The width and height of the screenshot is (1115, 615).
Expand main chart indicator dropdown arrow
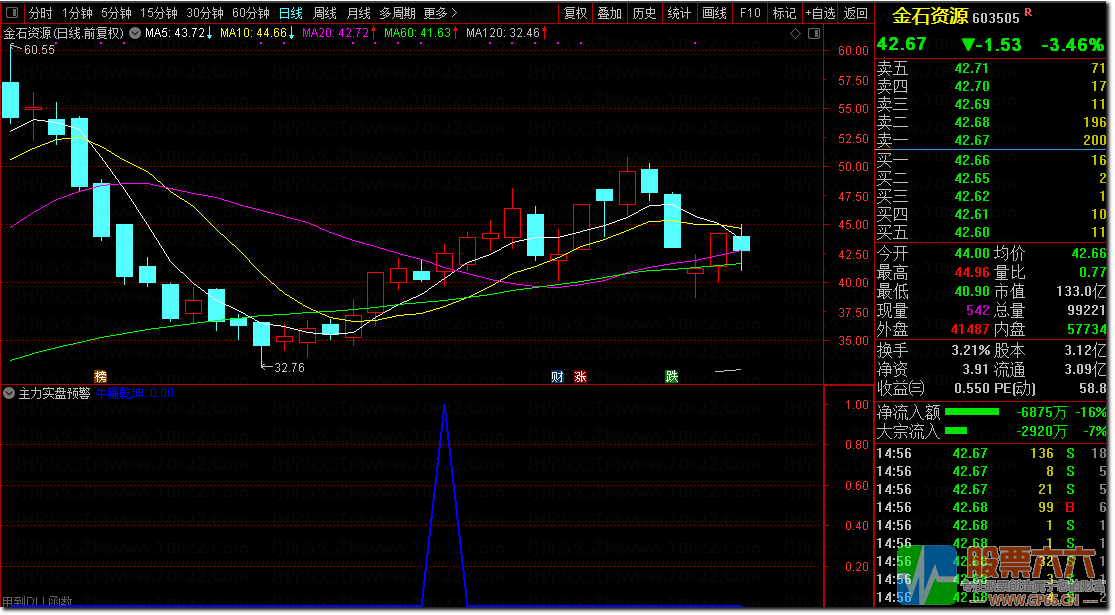point(134,33)
